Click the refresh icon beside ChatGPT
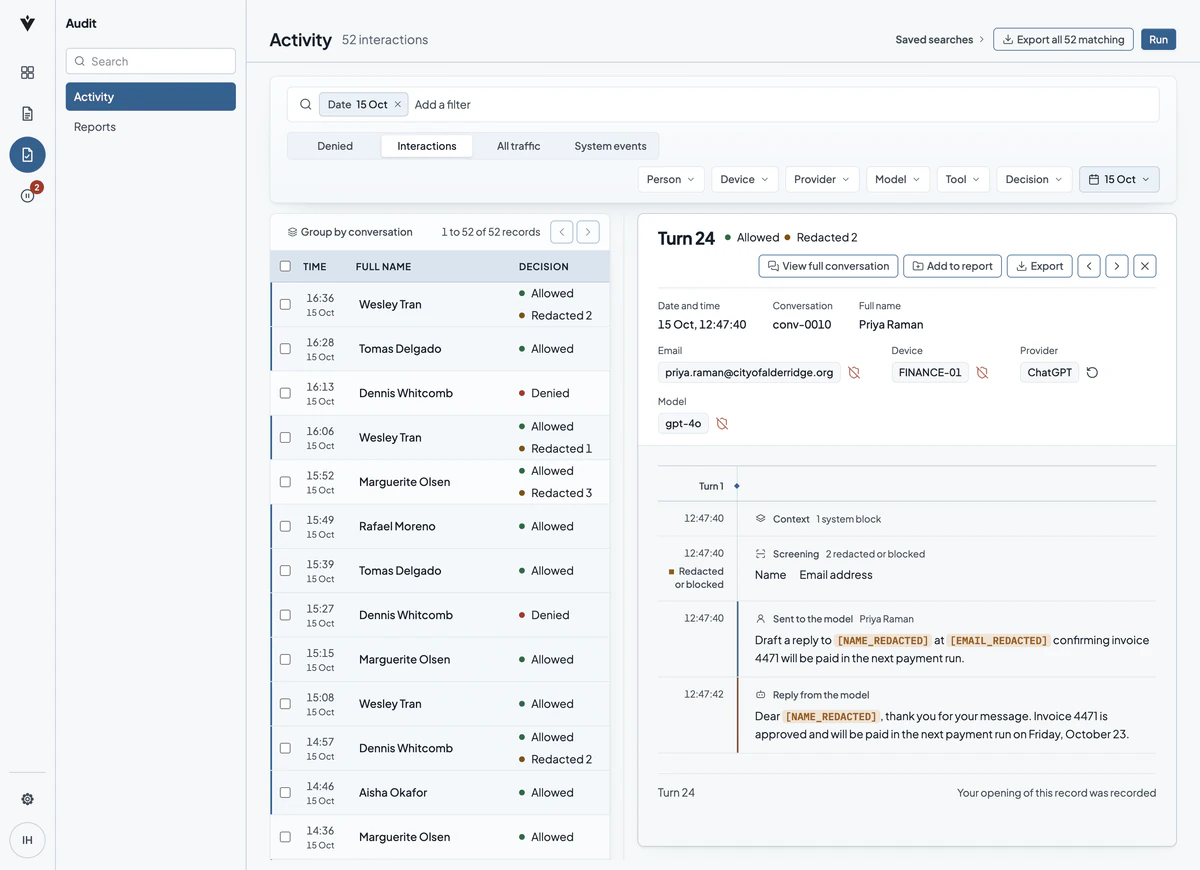1200x870 pixels. (1092, 373)
